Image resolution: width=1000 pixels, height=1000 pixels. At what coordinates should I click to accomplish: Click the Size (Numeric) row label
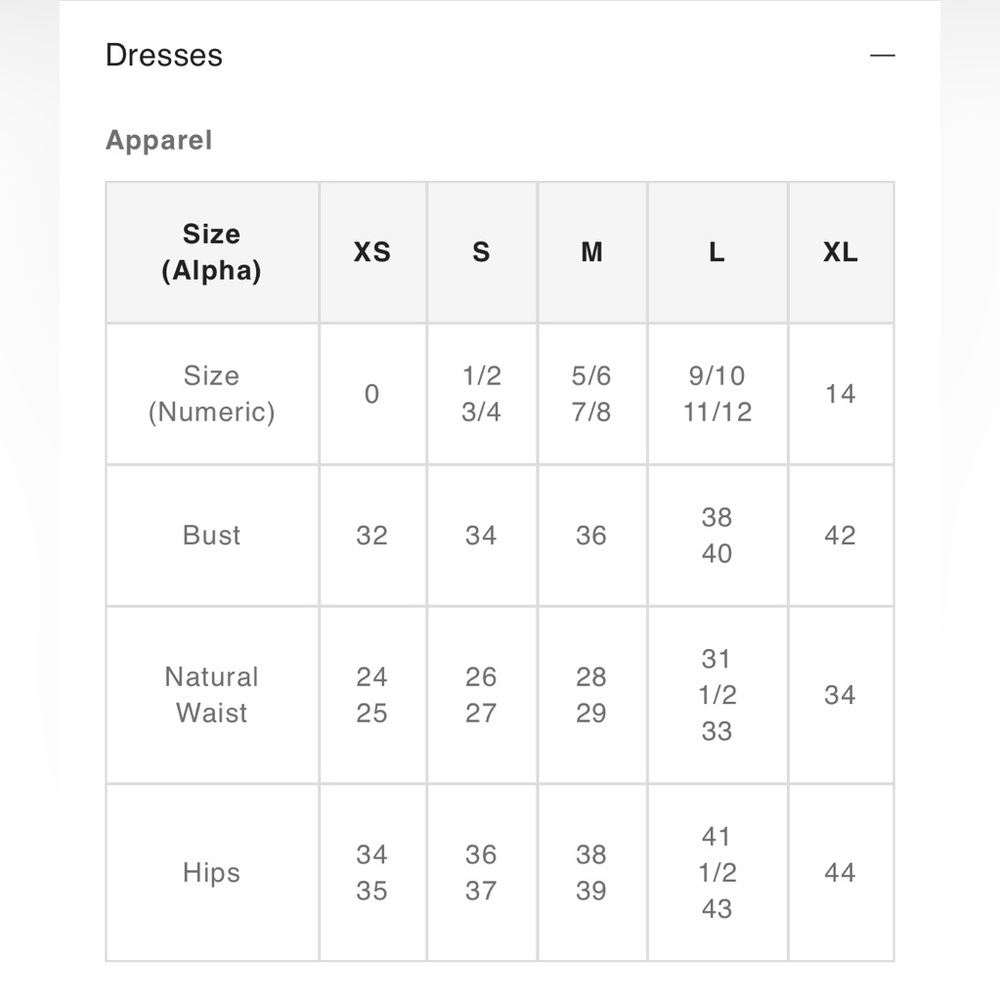[211, 394]
